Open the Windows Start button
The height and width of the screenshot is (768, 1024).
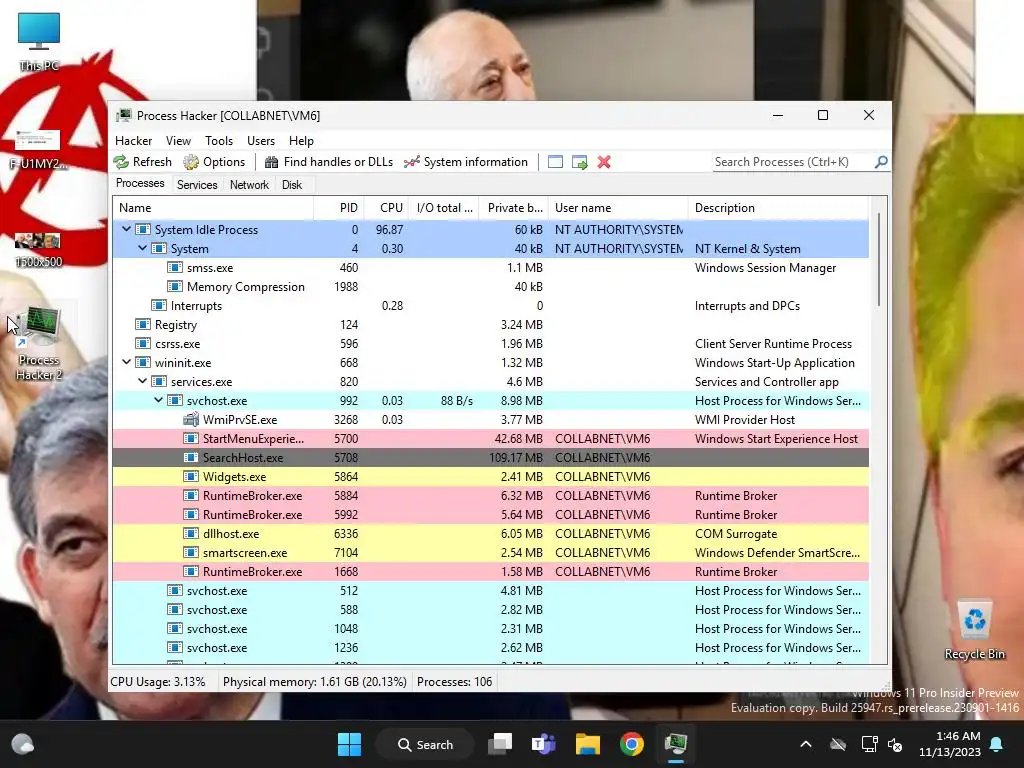[x=349, y=744]
